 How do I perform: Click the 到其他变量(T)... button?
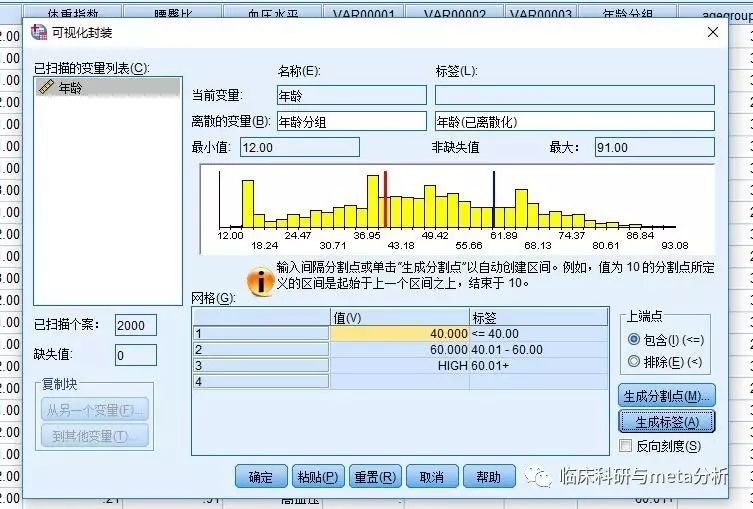[95, 436]
